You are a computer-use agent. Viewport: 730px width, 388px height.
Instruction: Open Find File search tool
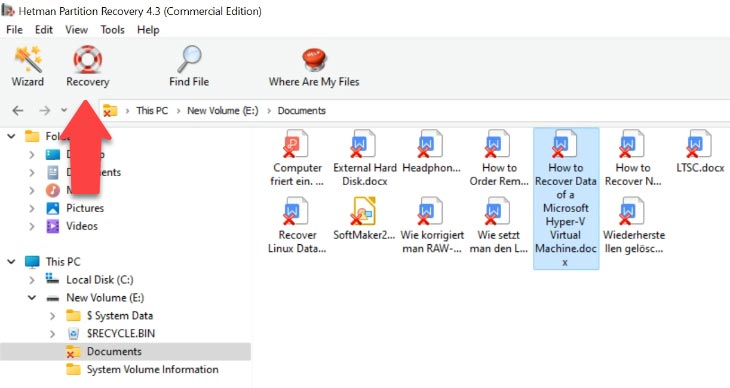(189, 66)
